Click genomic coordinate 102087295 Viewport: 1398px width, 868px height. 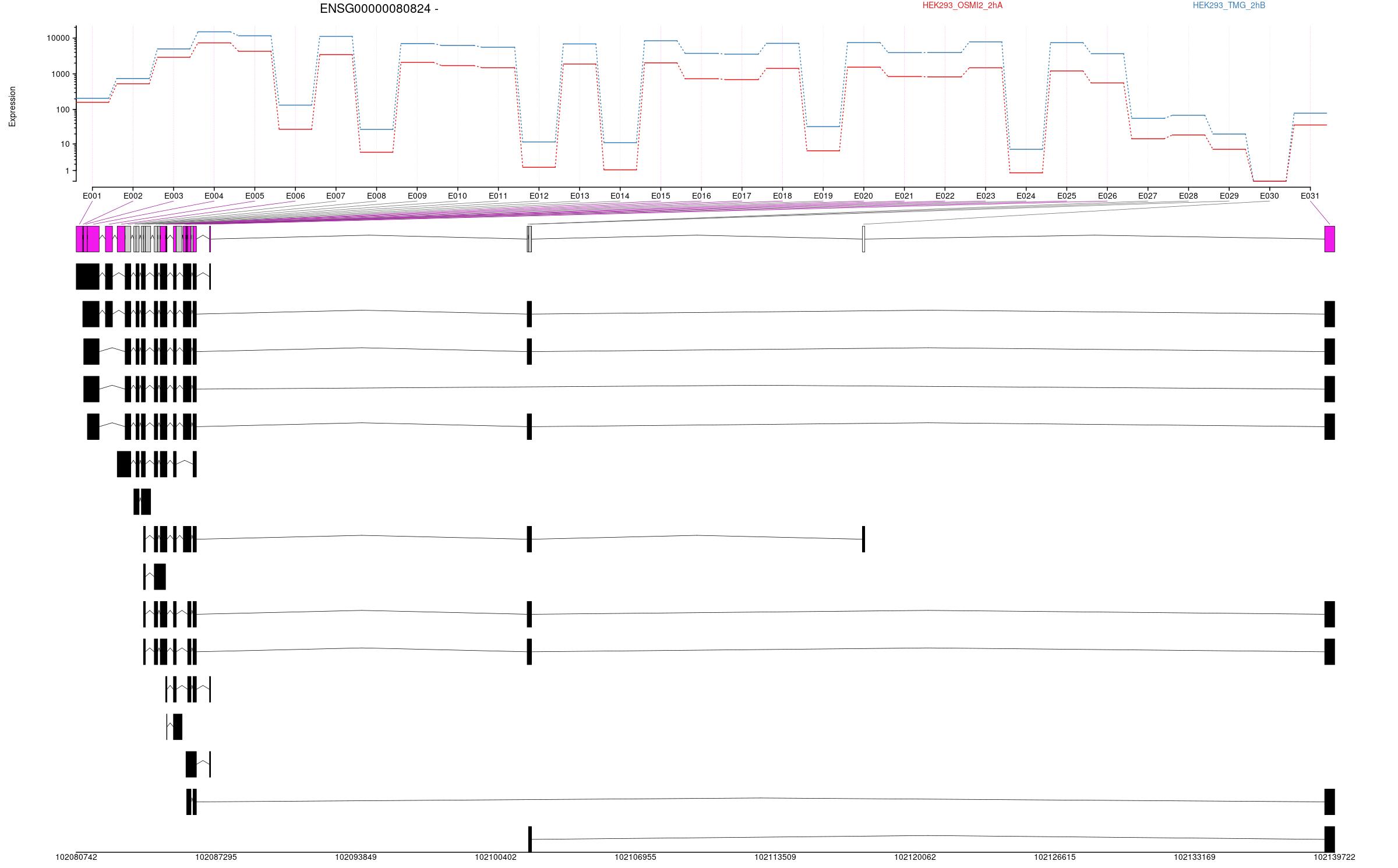tap(216, 858)
